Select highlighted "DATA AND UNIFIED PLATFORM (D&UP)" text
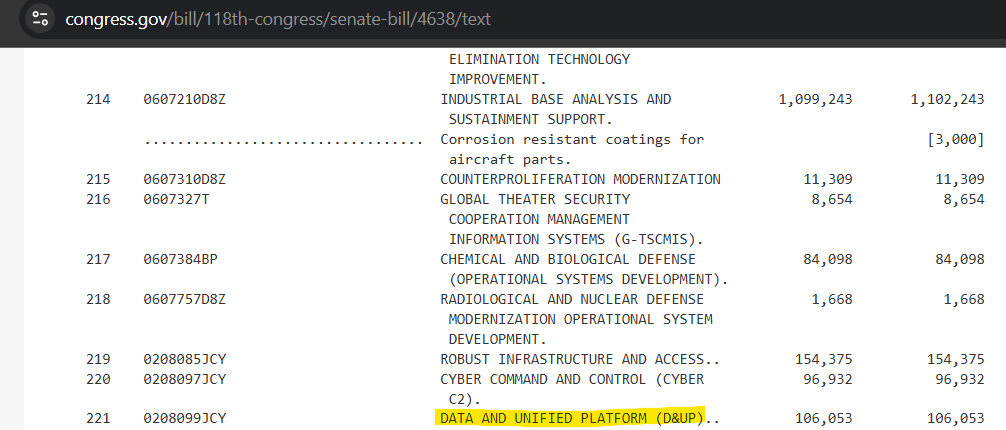This screenshot has height=430, width=1006. [572, 419]
